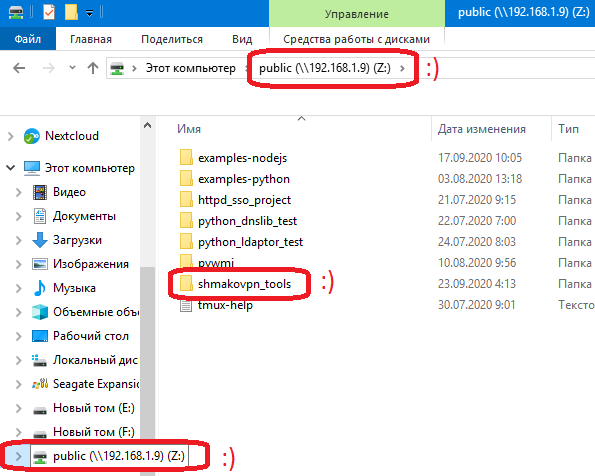Open the Поделиться ribbon tab
Screen dimensions: 595x476
(x=172, y=39)
